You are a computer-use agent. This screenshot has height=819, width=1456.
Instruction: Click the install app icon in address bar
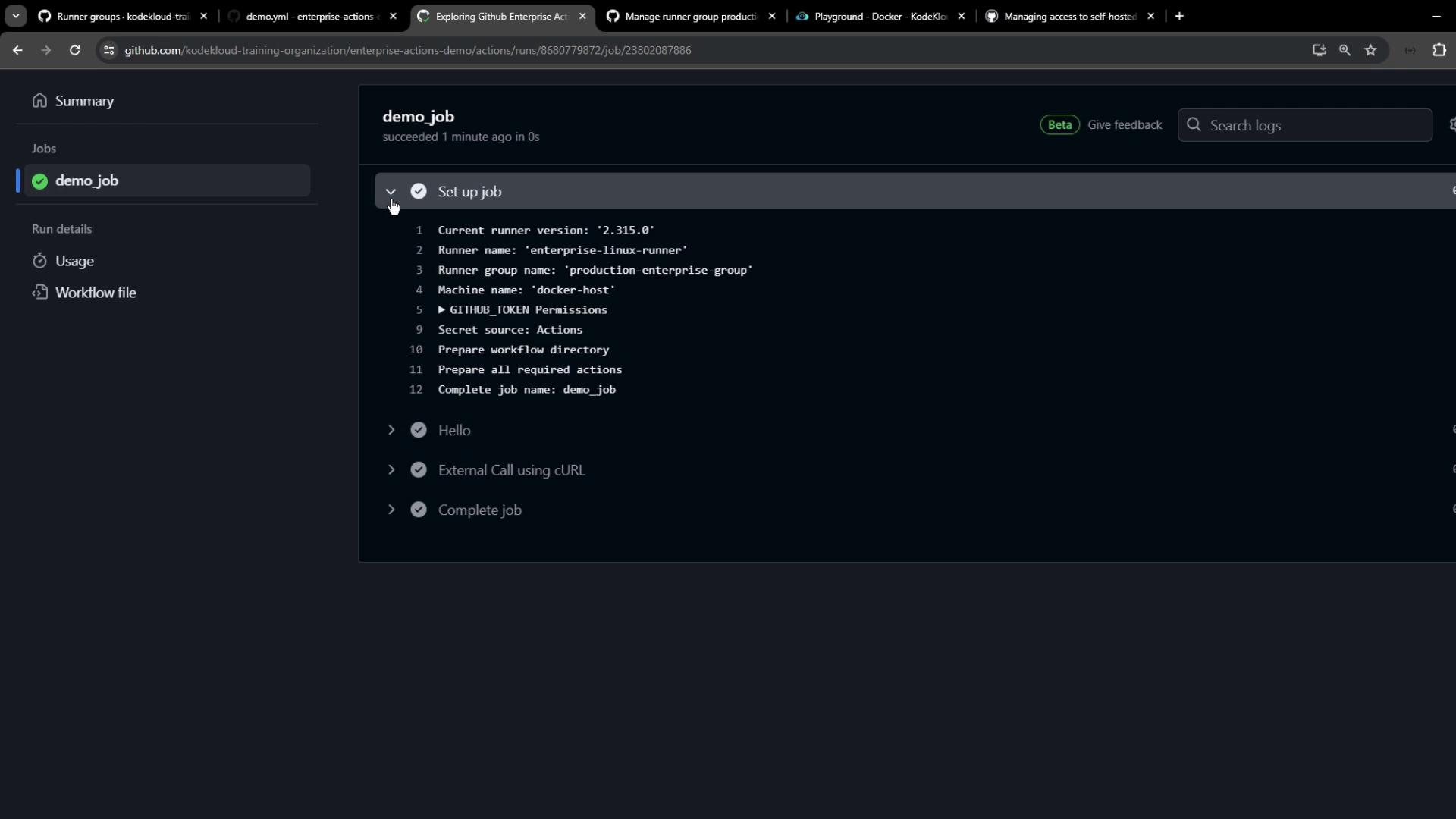click(1319, 50)
